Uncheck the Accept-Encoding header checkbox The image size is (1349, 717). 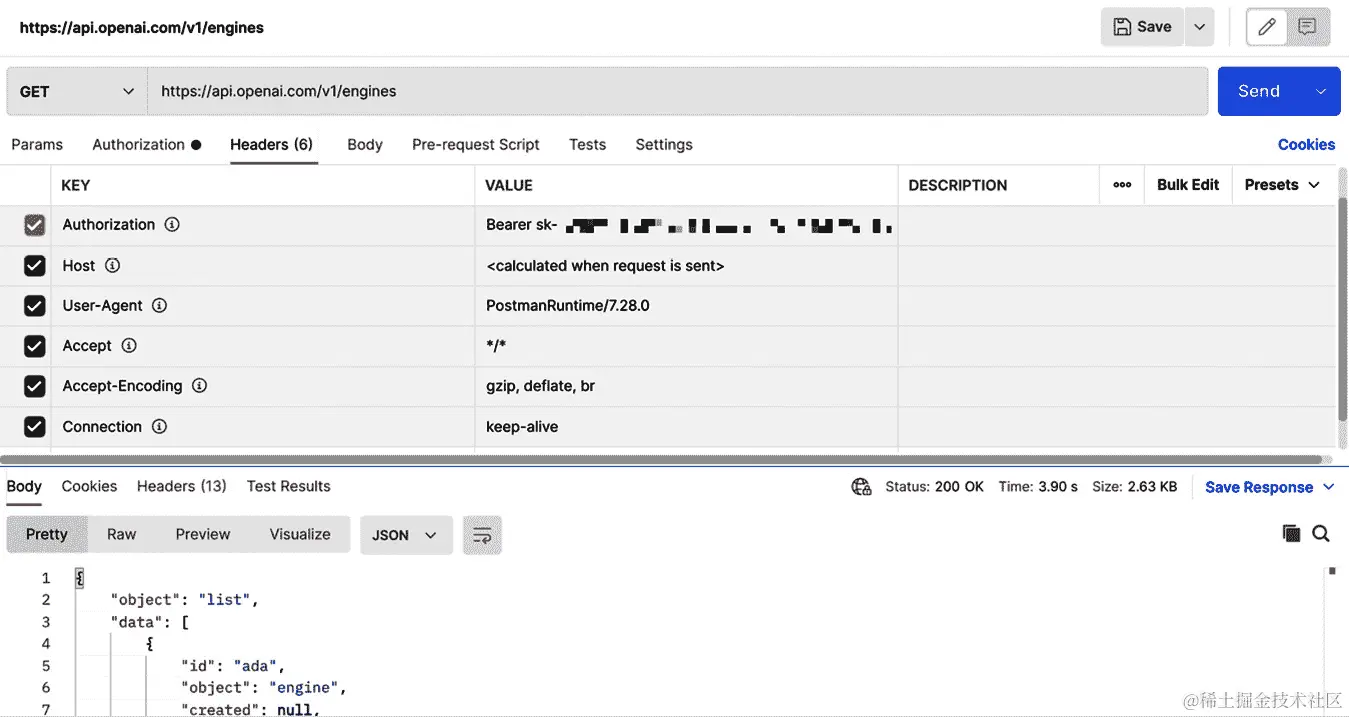point(34,386)
